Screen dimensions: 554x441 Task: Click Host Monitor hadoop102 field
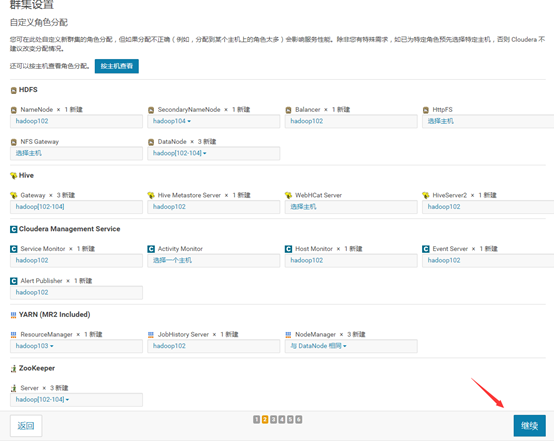click(351, 260)
